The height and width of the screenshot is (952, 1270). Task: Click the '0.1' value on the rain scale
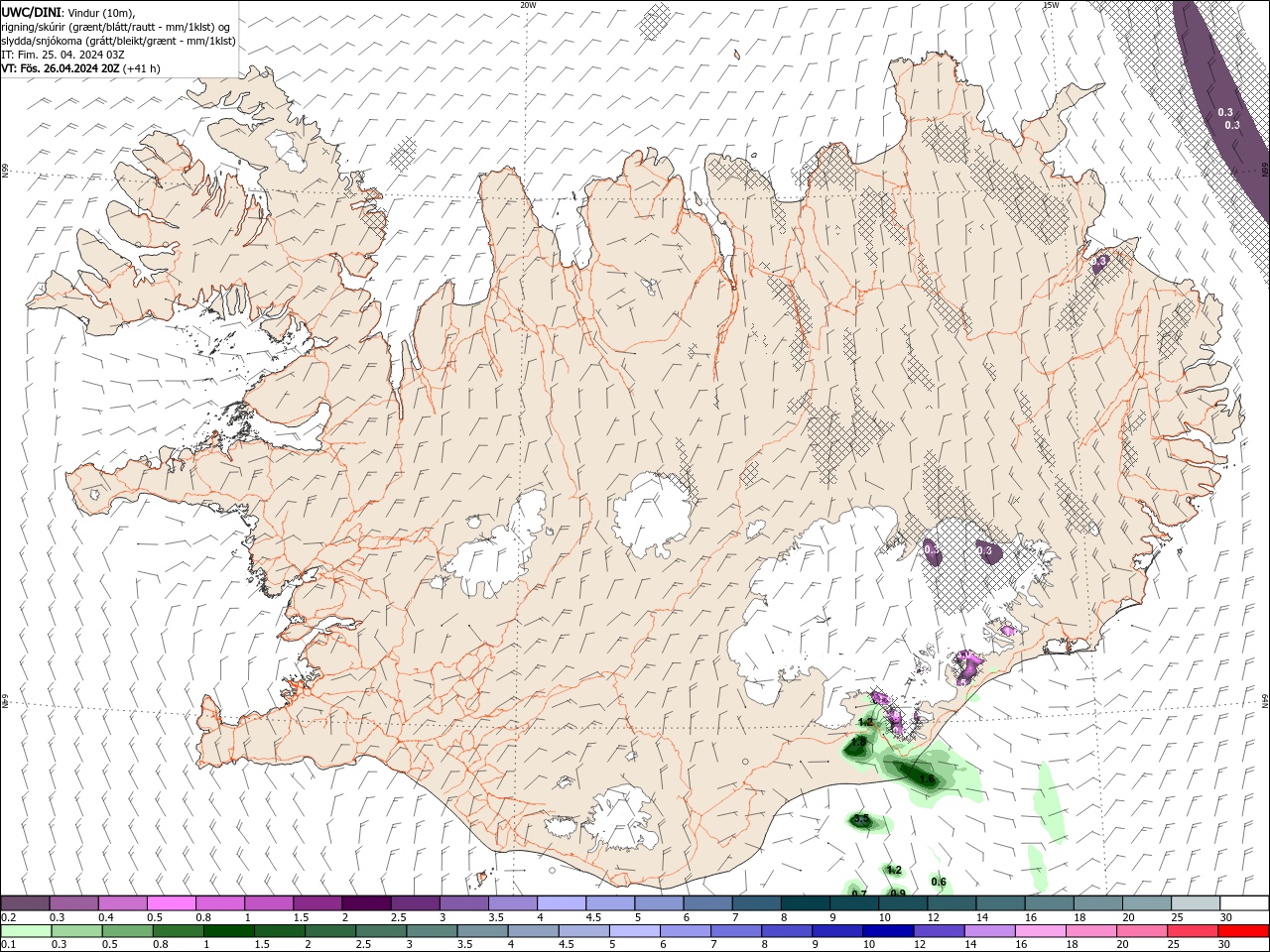9,944
